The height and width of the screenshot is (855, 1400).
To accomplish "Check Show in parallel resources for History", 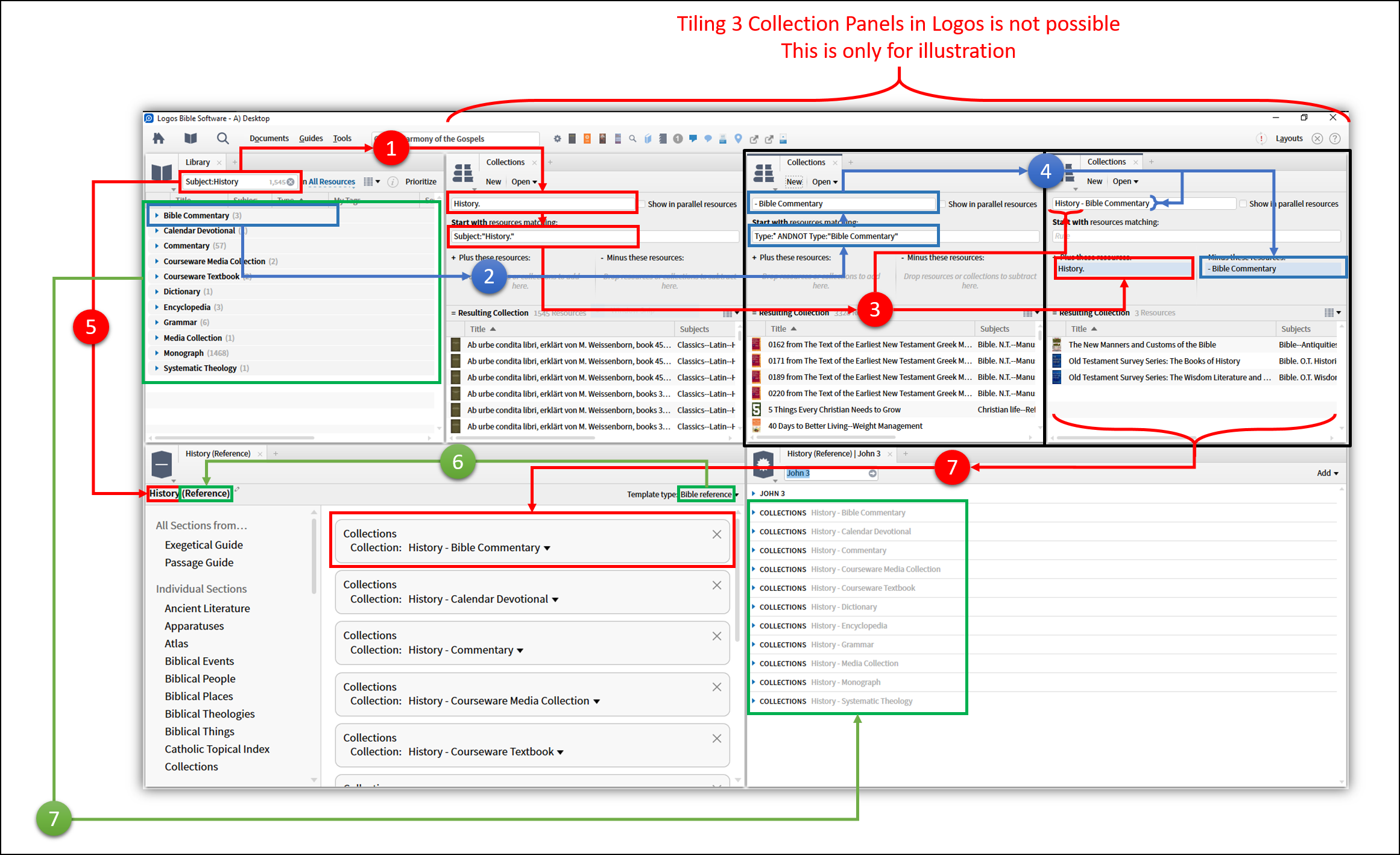I will coord(642,204).
